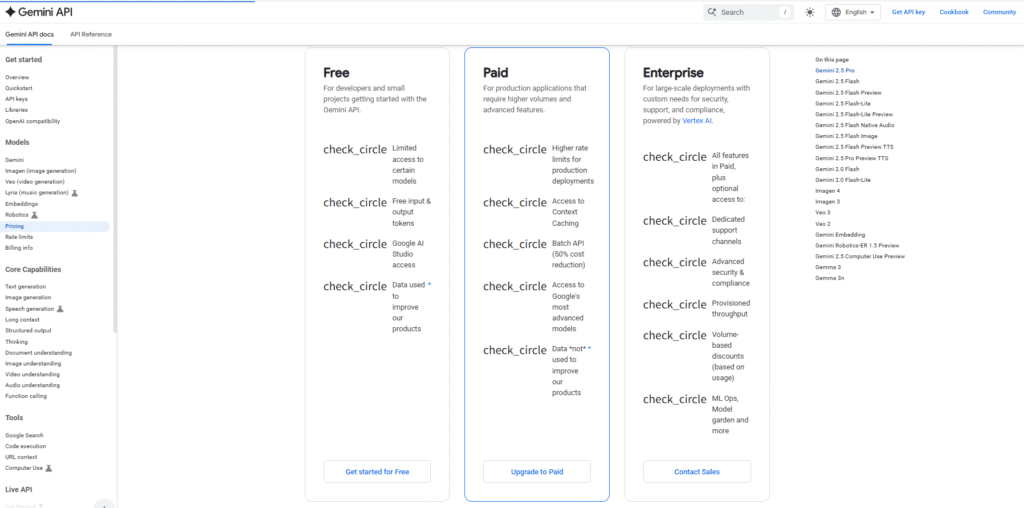Focus the Search input field
Viewport: 1024px width, 508px height.
[745, 12]
